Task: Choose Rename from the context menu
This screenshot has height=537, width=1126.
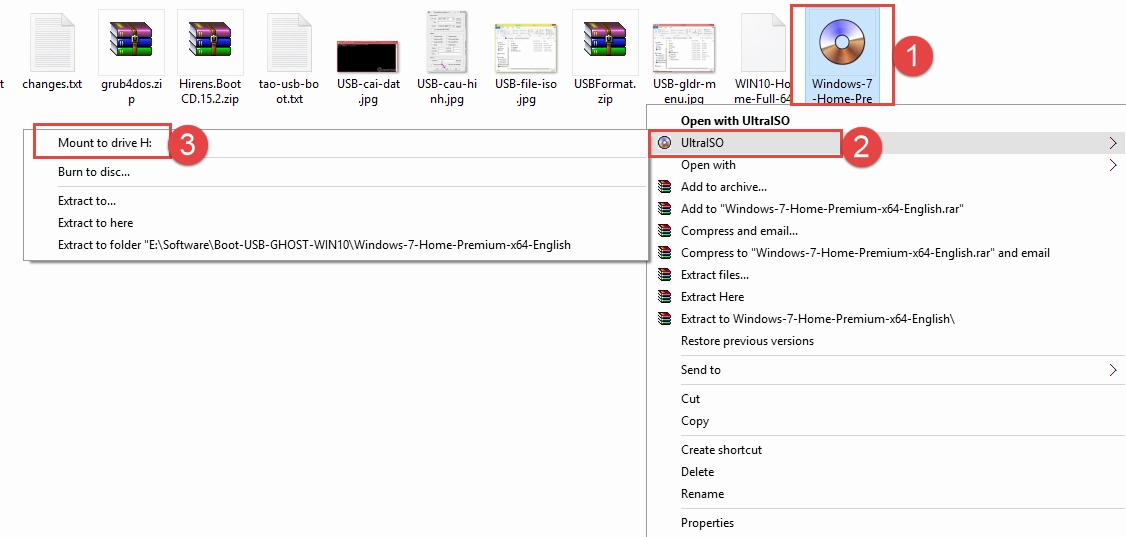Action: click(x=702, y=494)
